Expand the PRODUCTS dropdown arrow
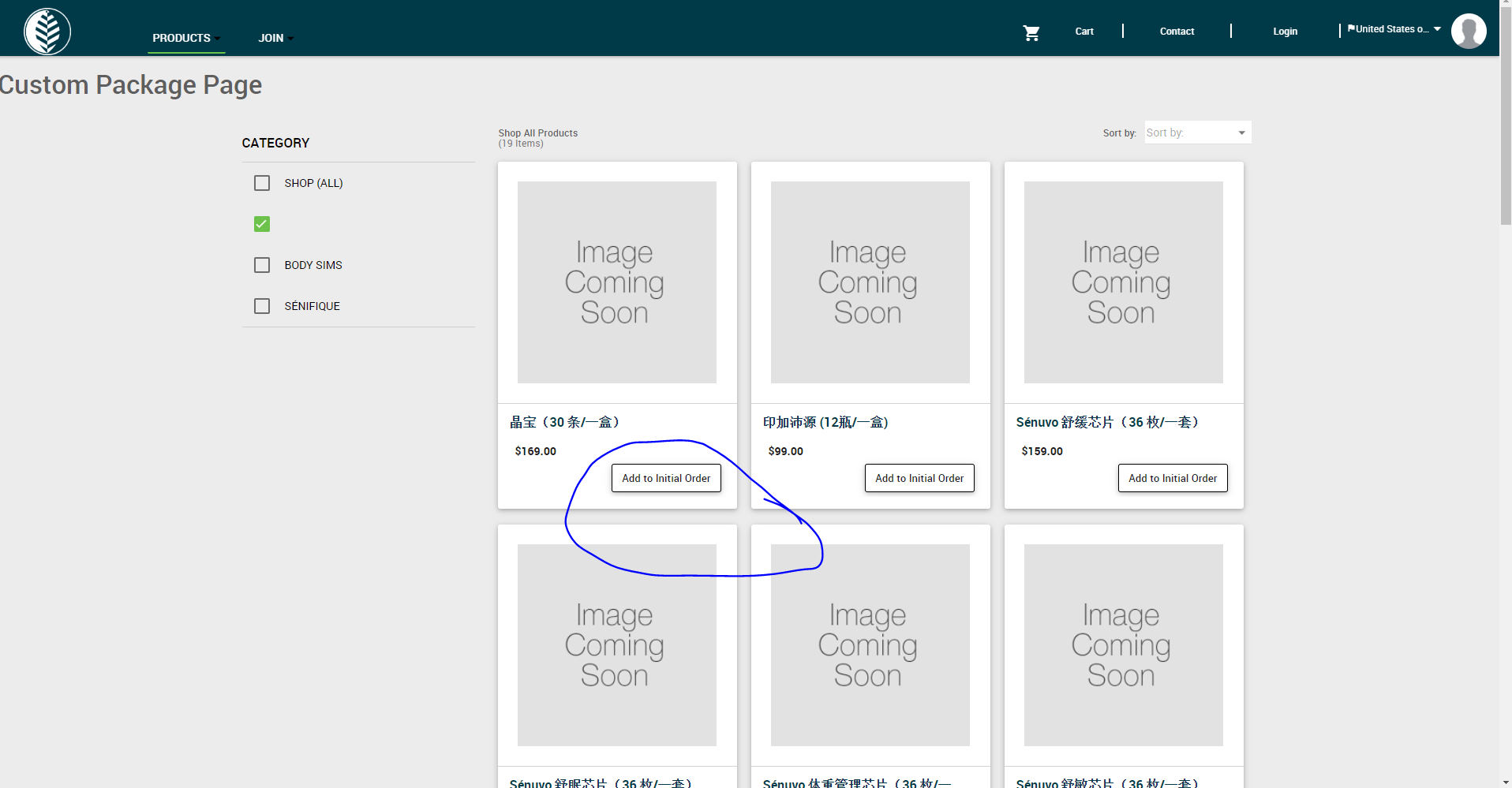 coord(217,38)
